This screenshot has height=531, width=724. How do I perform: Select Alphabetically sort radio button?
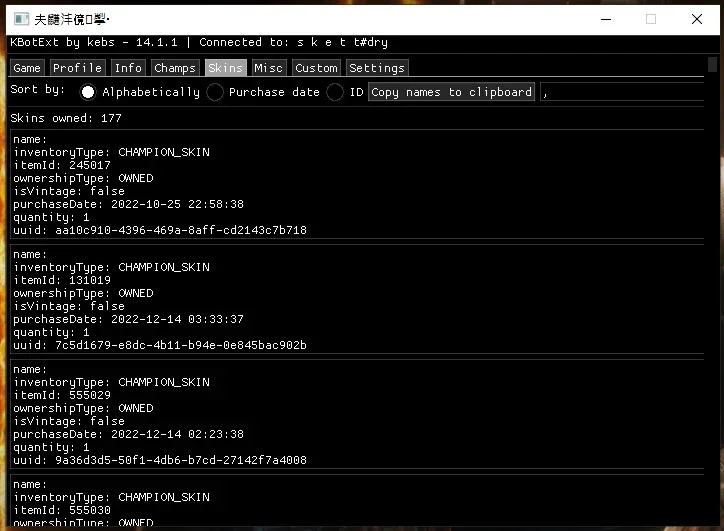88,92
